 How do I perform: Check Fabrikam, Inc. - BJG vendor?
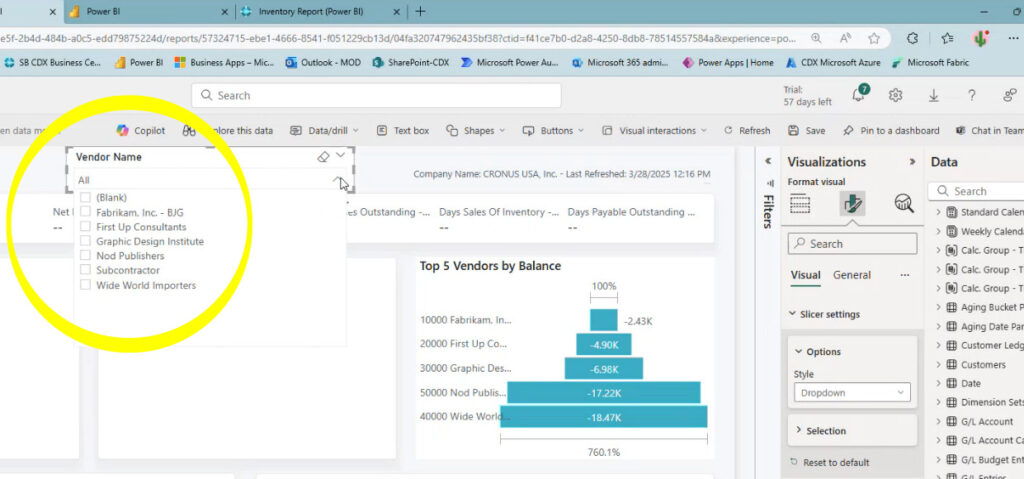(x=85, y=212)
